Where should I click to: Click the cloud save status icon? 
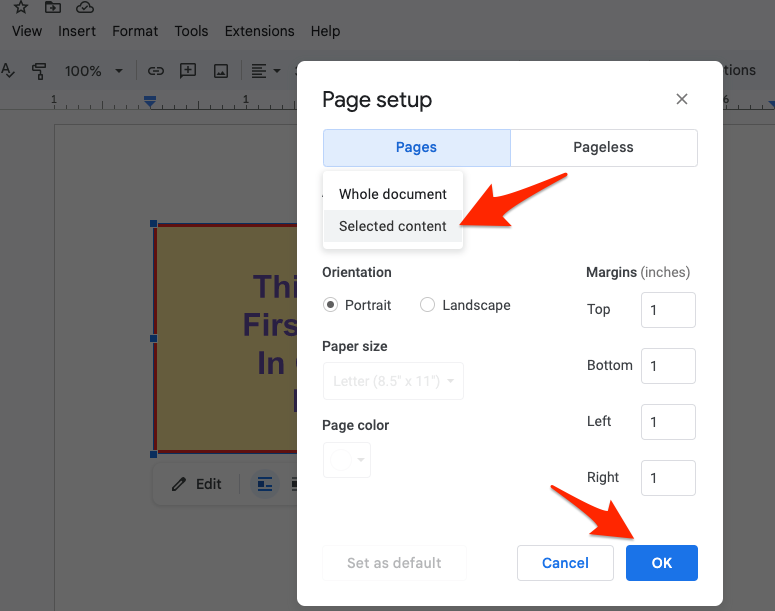tap(85, 7)
